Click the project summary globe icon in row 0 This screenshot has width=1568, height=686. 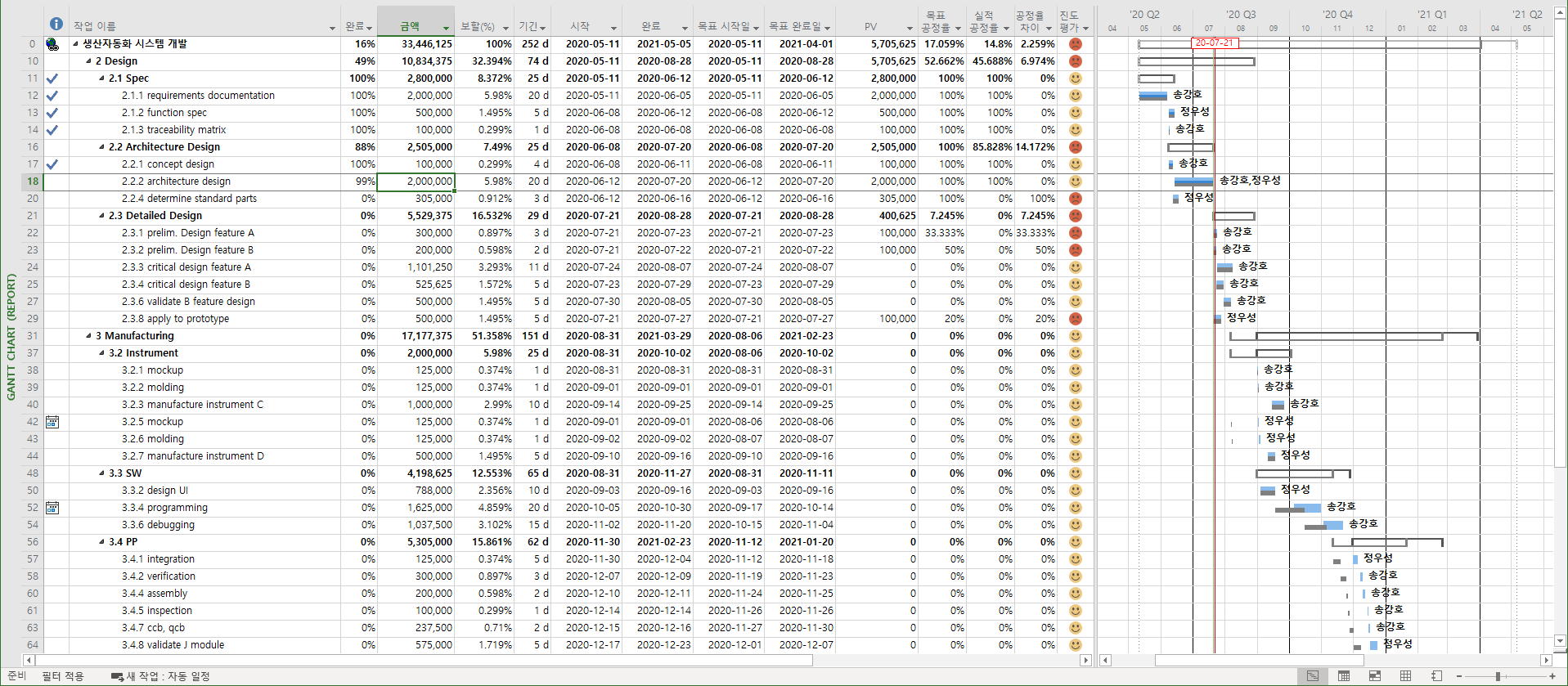point(52,44)
